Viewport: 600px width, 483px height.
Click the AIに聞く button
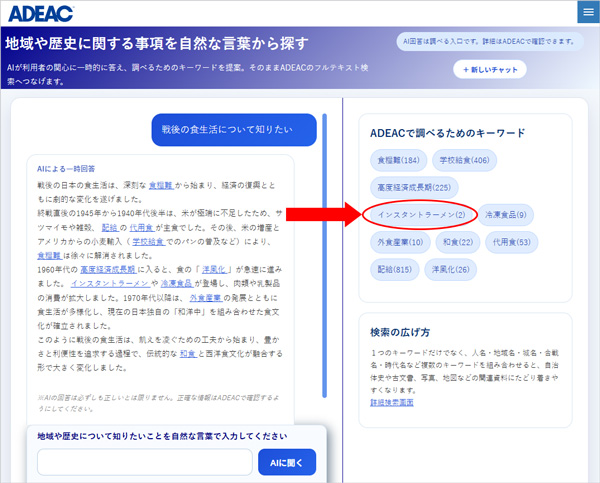[x=287, y=462]
